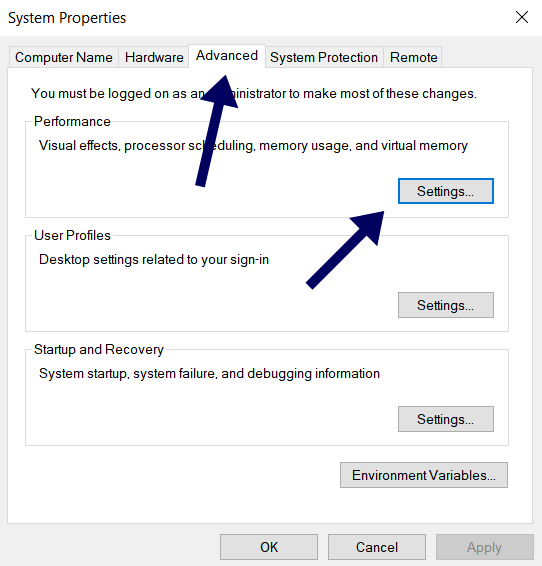This screenshot has width=542, height=566.
Task: Close the System Properties dialog
Action: coord(522,17)
